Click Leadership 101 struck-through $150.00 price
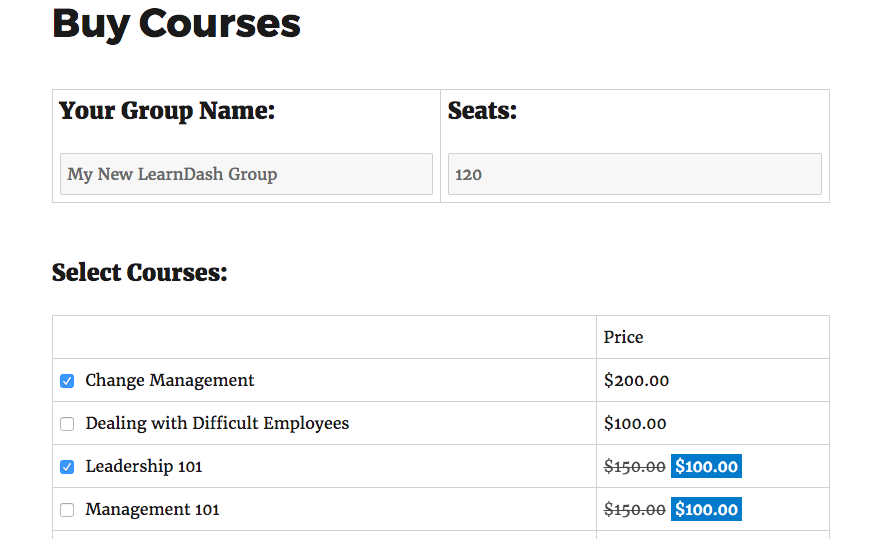The image size is (882, 539). click(634, 466)
